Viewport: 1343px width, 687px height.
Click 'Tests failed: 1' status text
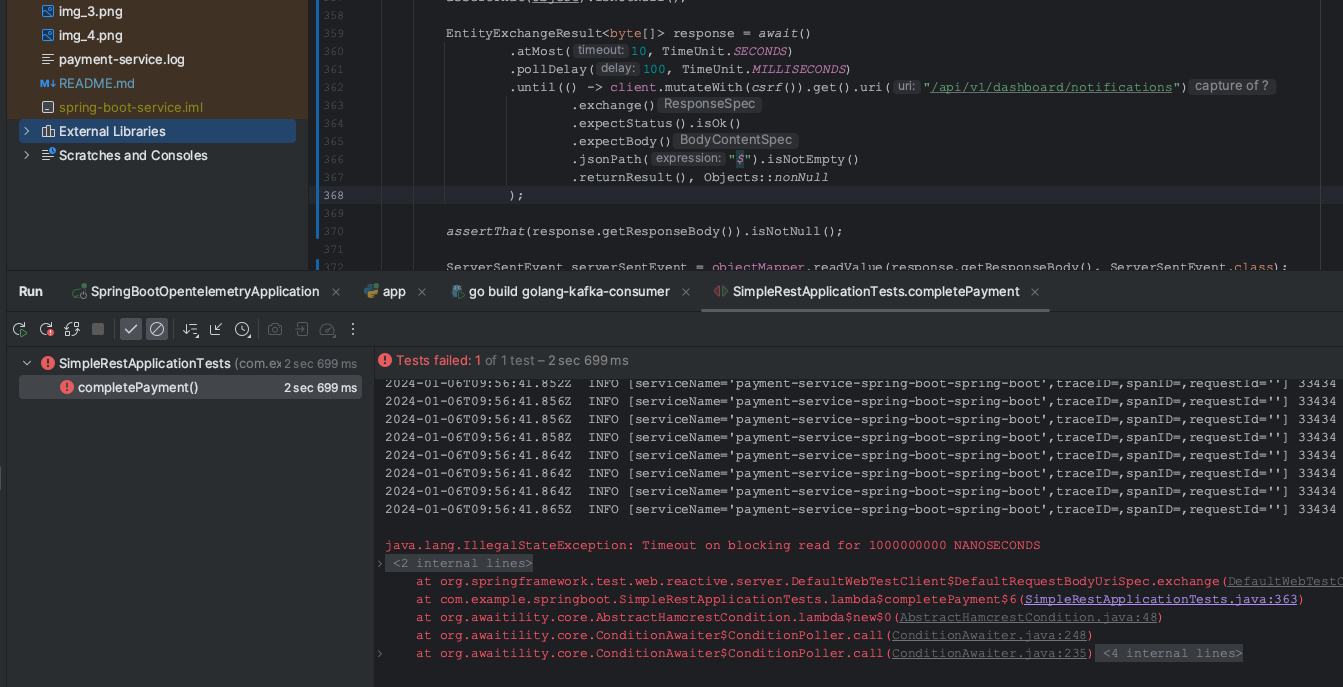438,360
